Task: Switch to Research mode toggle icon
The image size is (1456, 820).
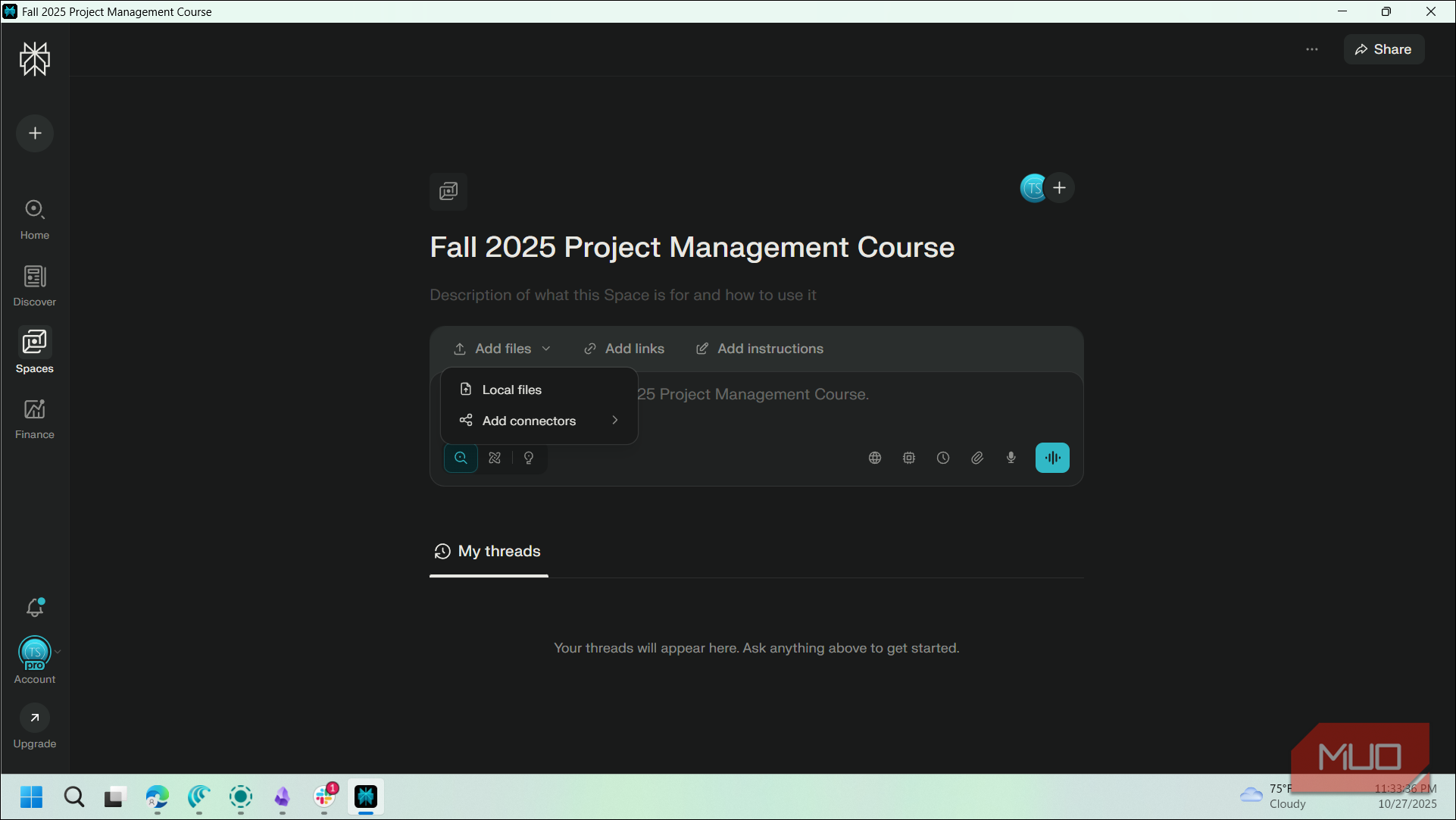Action: (x=495, y=458)
